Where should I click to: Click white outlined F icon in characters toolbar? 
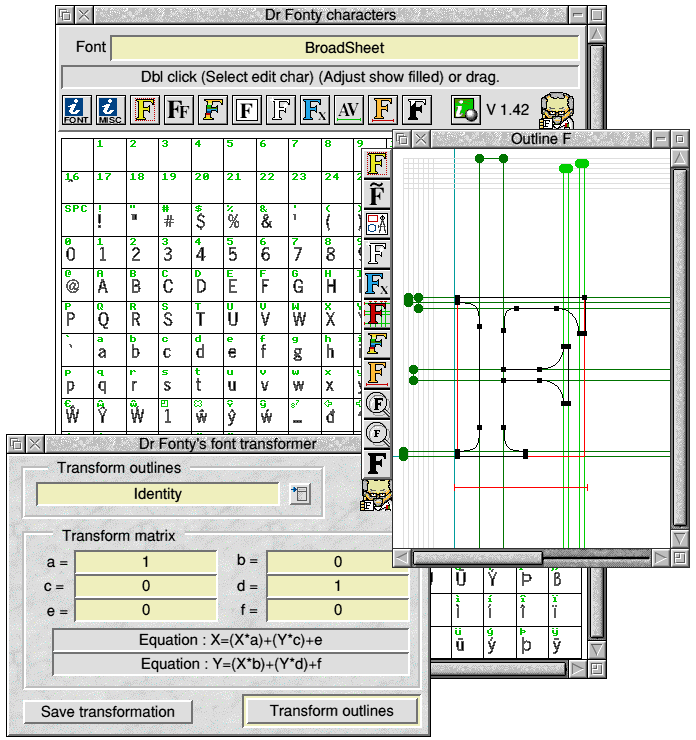click(280, 110)
